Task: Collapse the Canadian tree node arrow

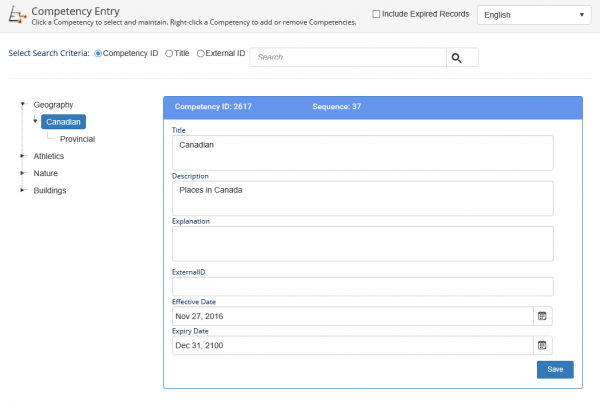Action: coord(35,121)
